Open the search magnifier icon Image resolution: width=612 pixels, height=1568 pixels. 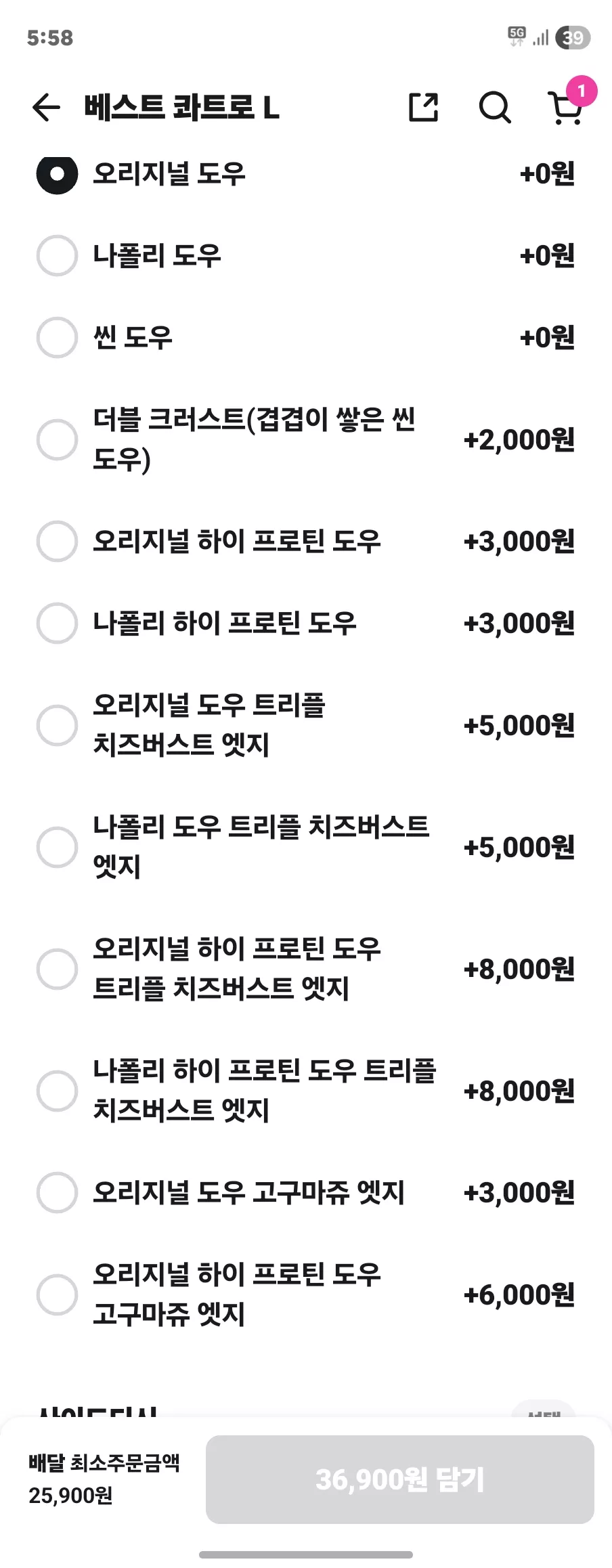495,107
